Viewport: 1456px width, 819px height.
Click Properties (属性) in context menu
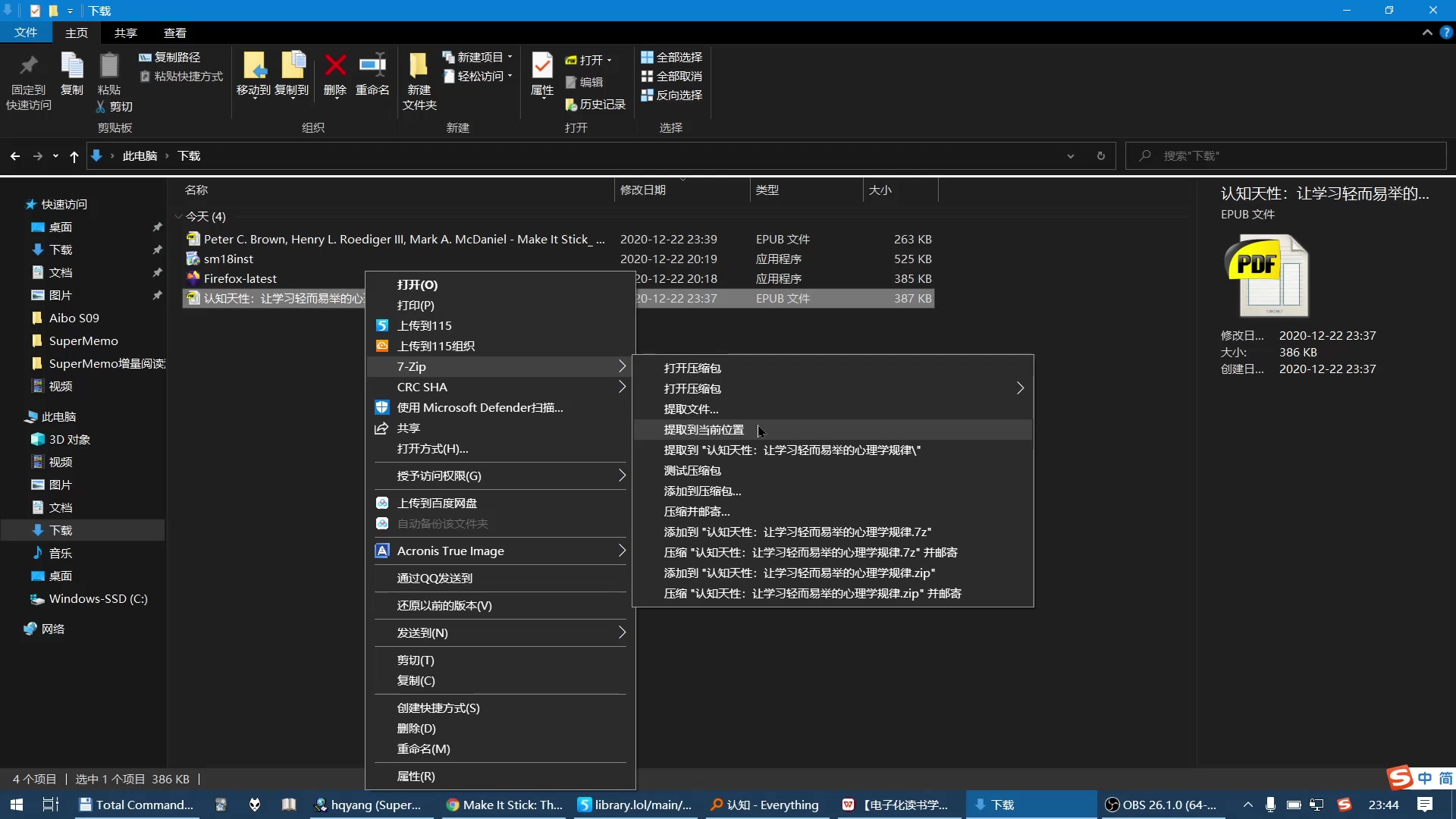click(x=500, y=777)
